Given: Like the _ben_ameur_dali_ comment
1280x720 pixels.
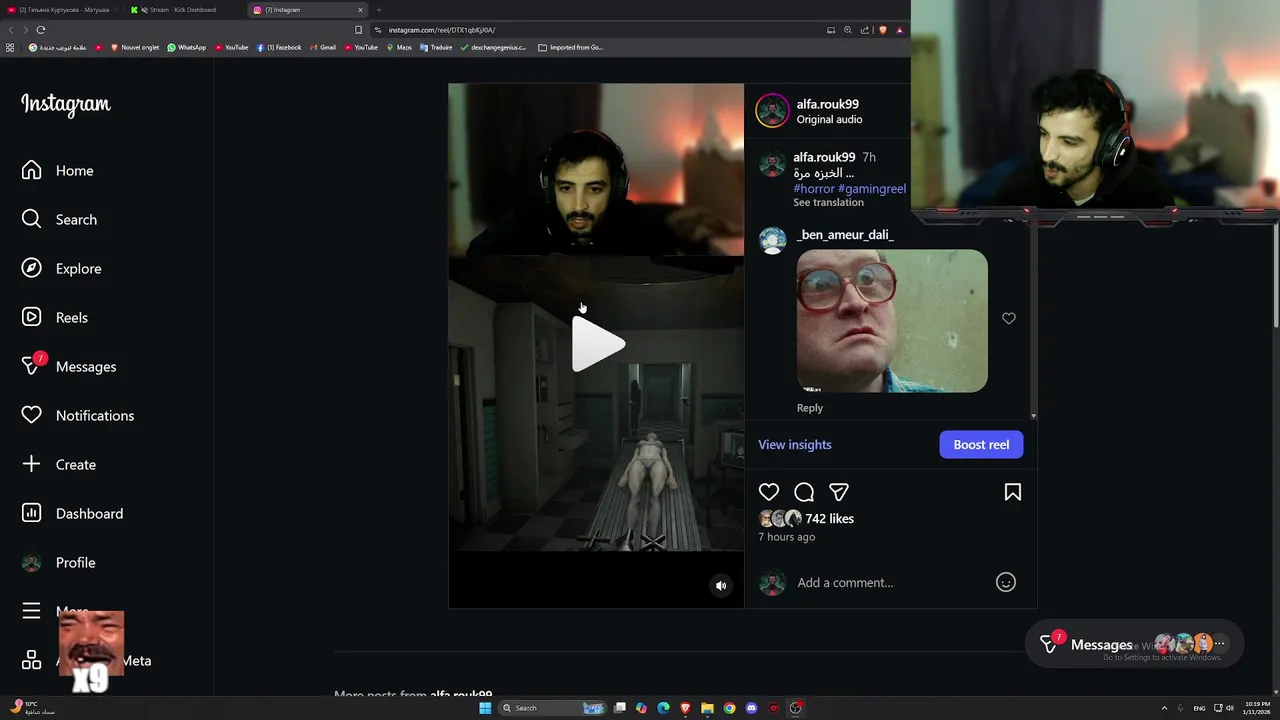Looking at the screenshot, I should 1009,319.
